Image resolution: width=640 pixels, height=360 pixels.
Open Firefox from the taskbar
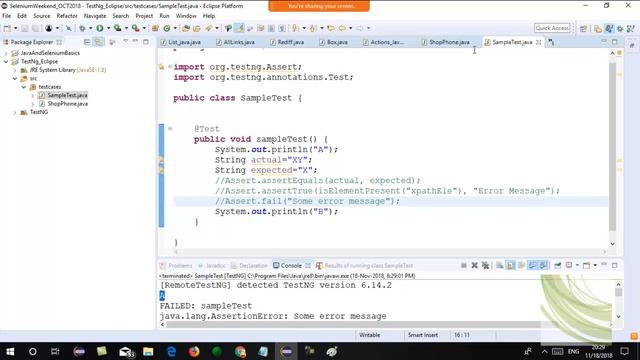pyautogui.click(x=194, y=351)
